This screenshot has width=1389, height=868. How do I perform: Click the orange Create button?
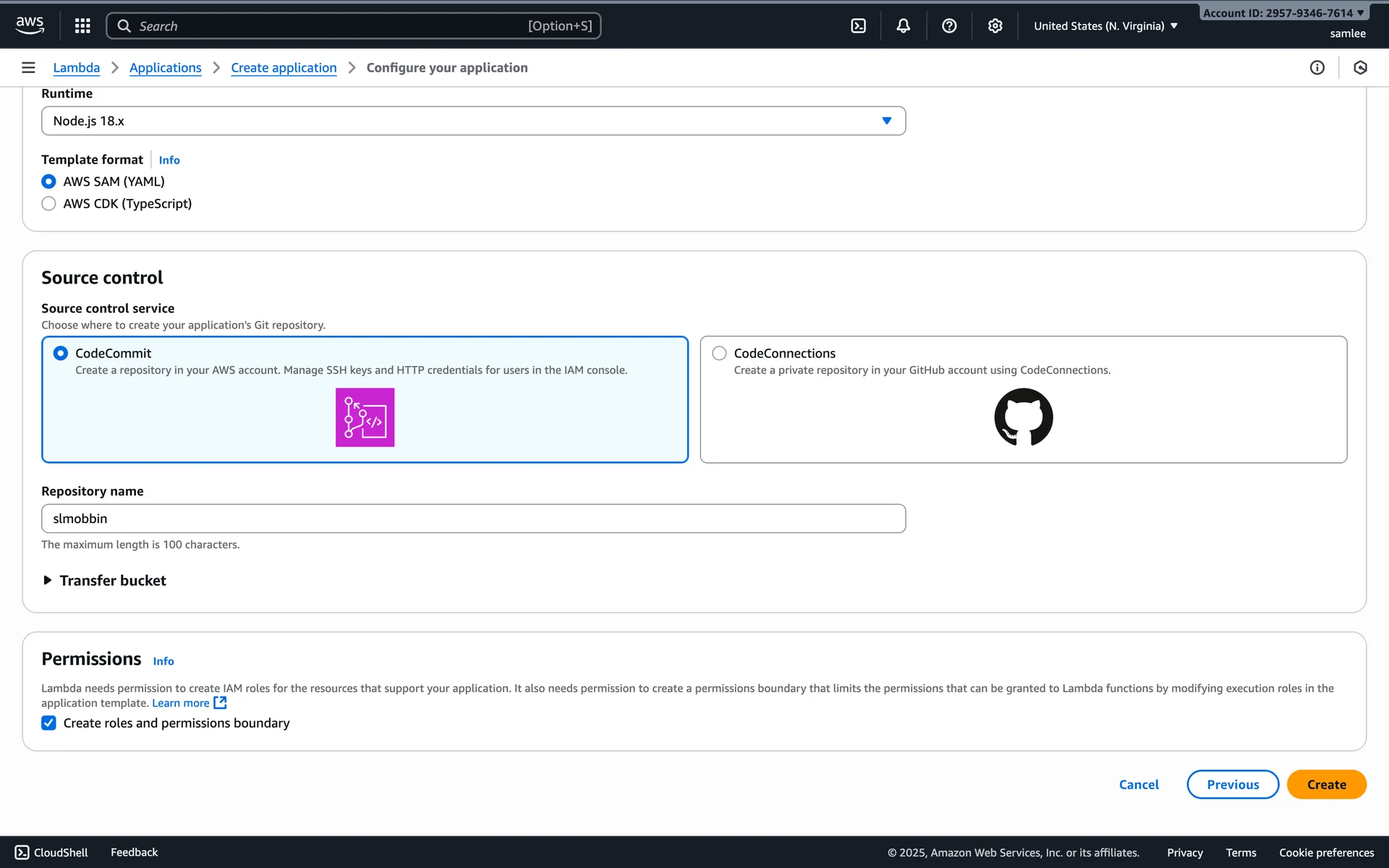[x=1326, y=784]
